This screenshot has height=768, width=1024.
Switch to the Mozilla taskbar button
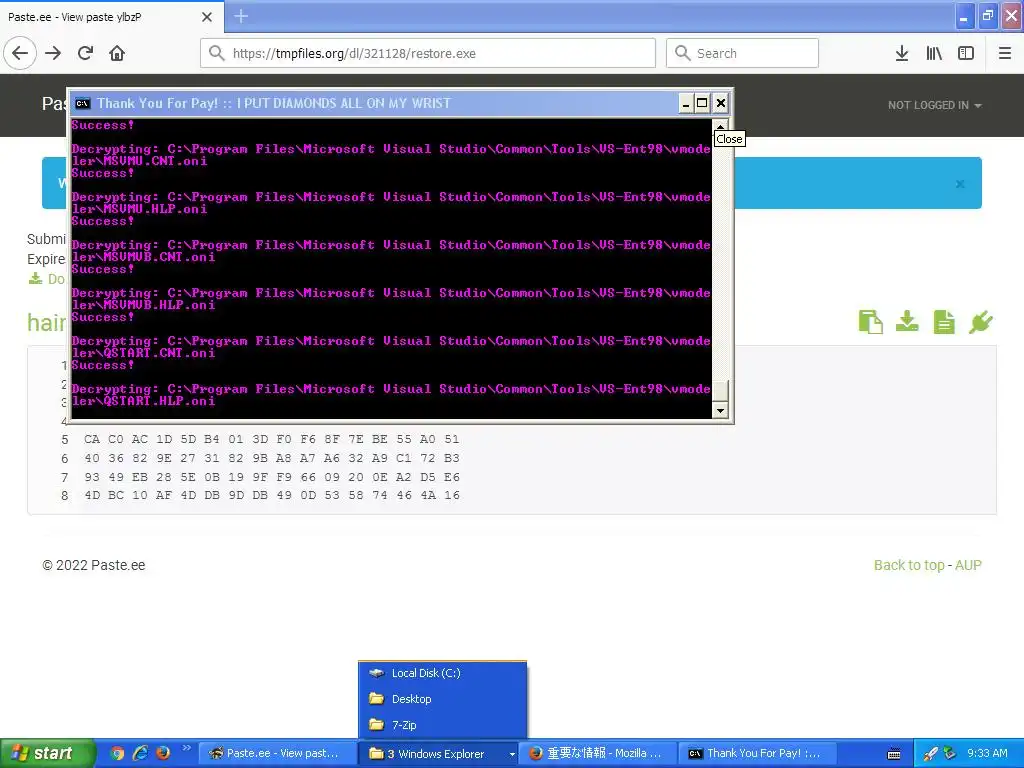[597, 754]
